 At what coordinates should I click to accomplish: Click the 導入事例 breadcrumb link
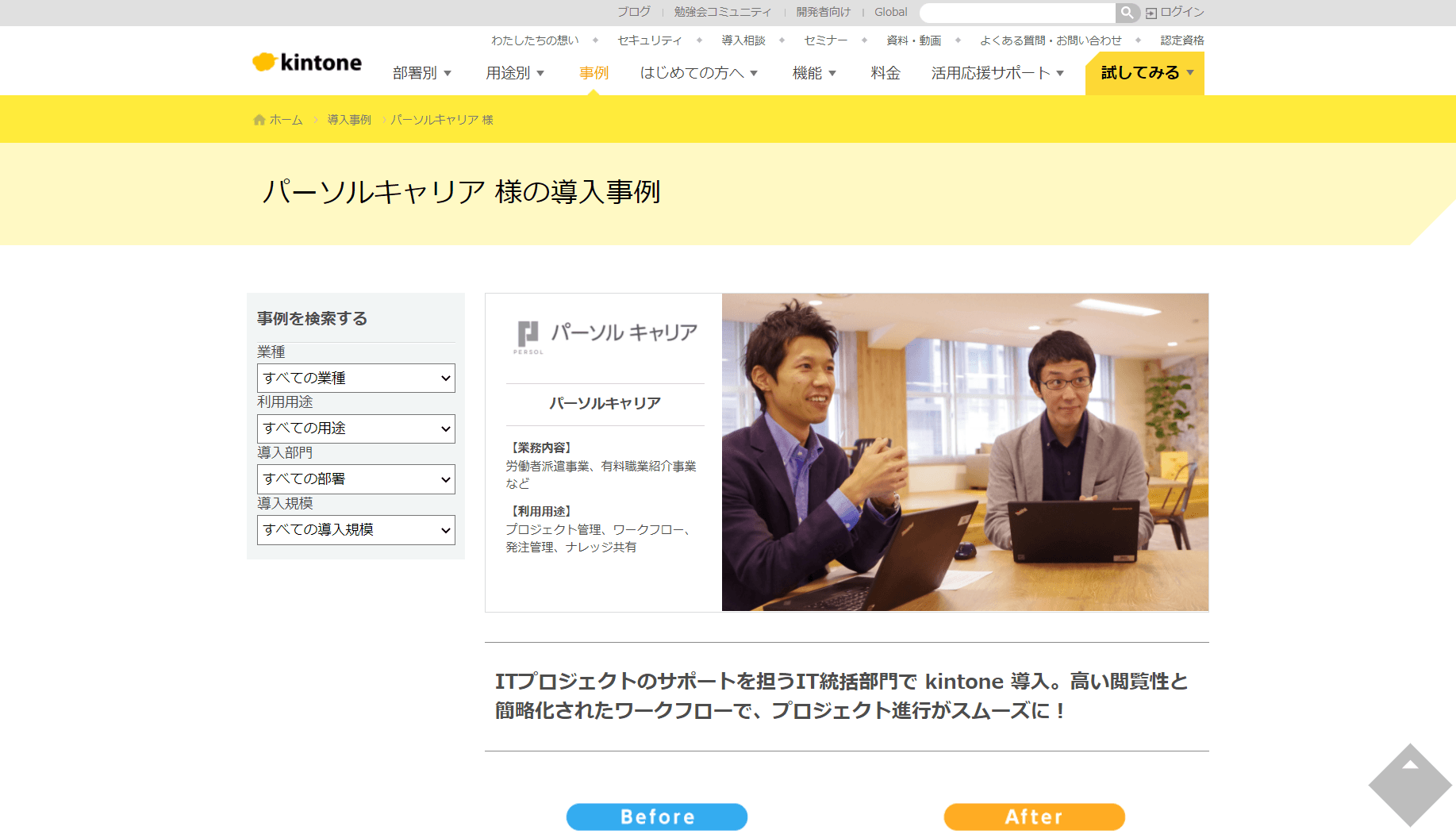coord(349,120)
